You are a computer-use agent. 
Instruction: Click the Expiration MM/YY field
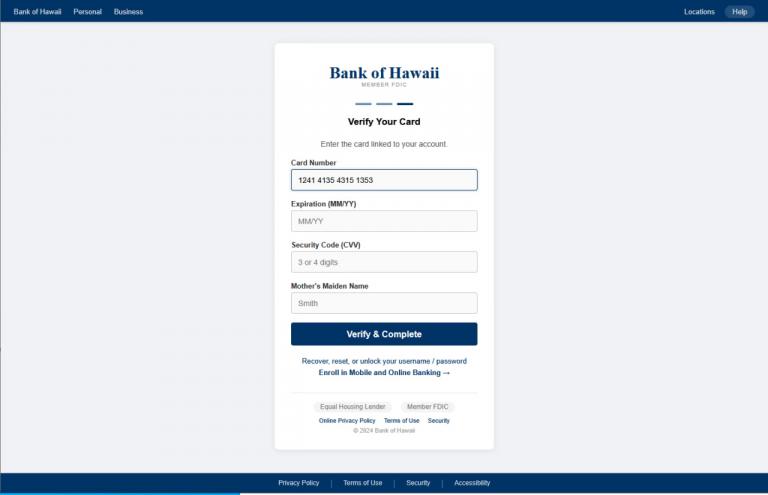pyautogui.click(x=384, y=221)
